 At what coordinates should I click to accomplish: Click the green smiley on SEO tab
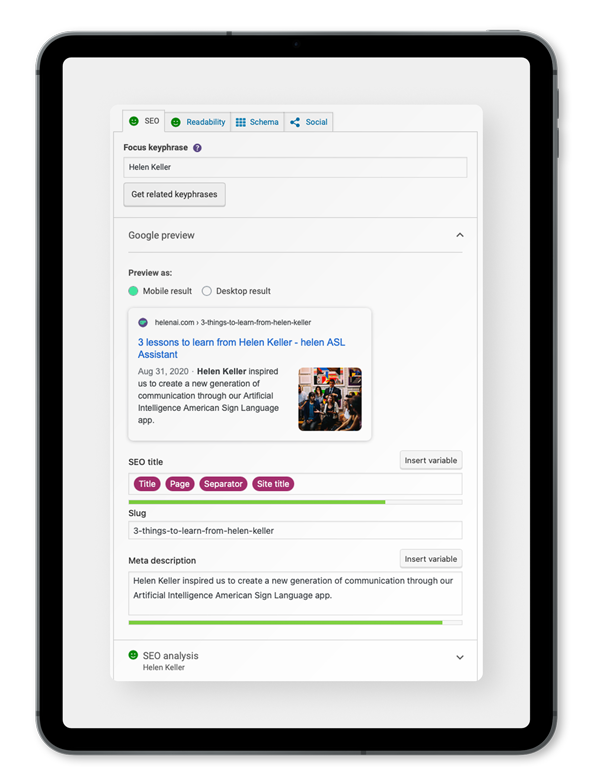point(133,121)
